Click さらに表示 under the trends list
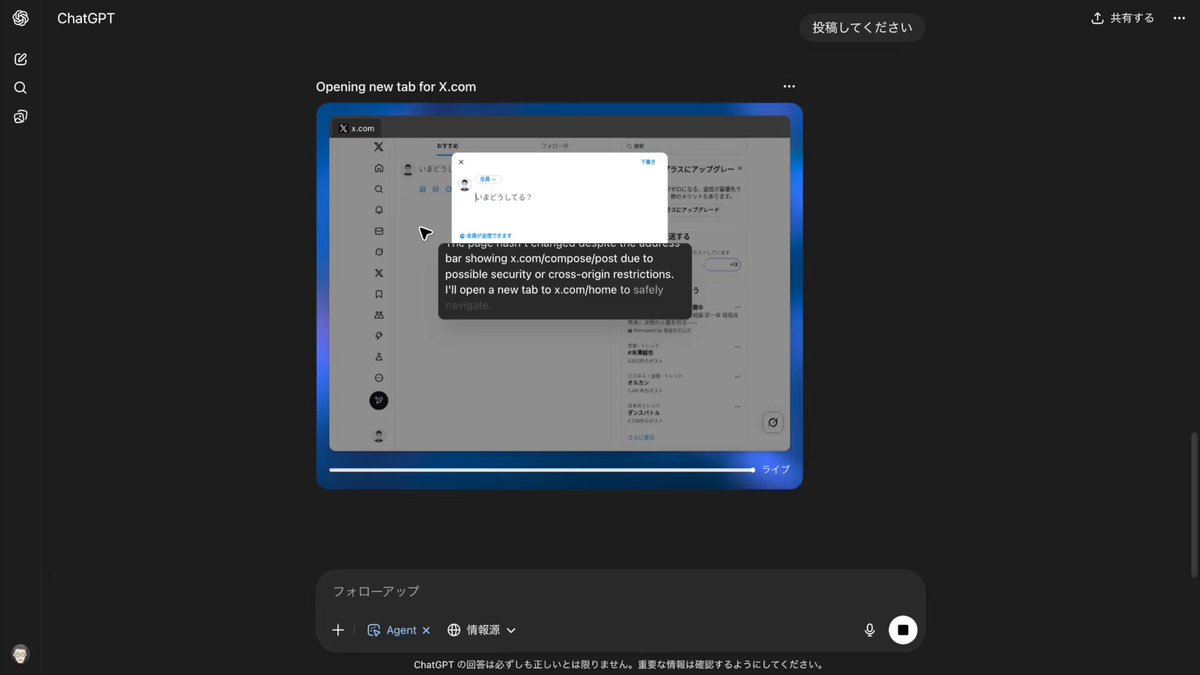 click(641, 437)
